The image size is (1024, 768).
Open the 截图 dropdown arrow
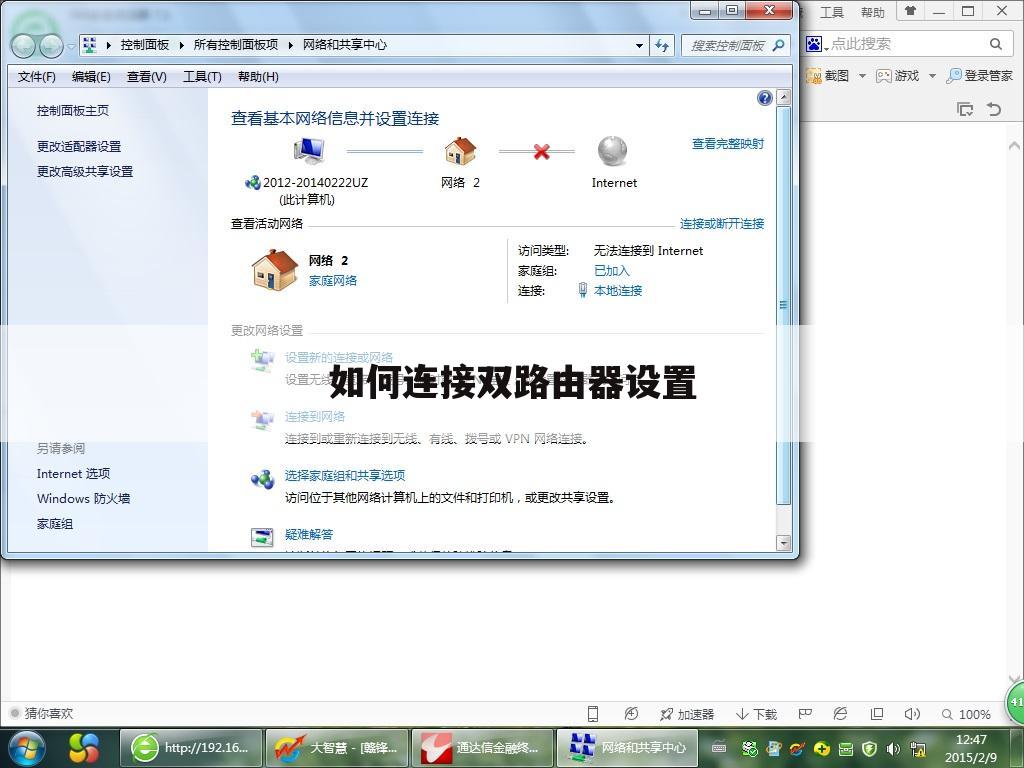pos(862,75)
